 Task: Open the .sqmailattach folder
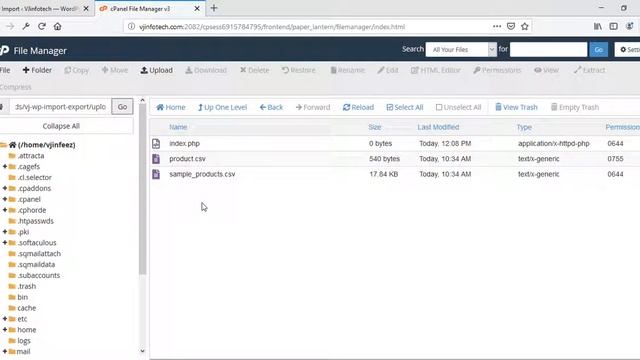coord(39,254)
